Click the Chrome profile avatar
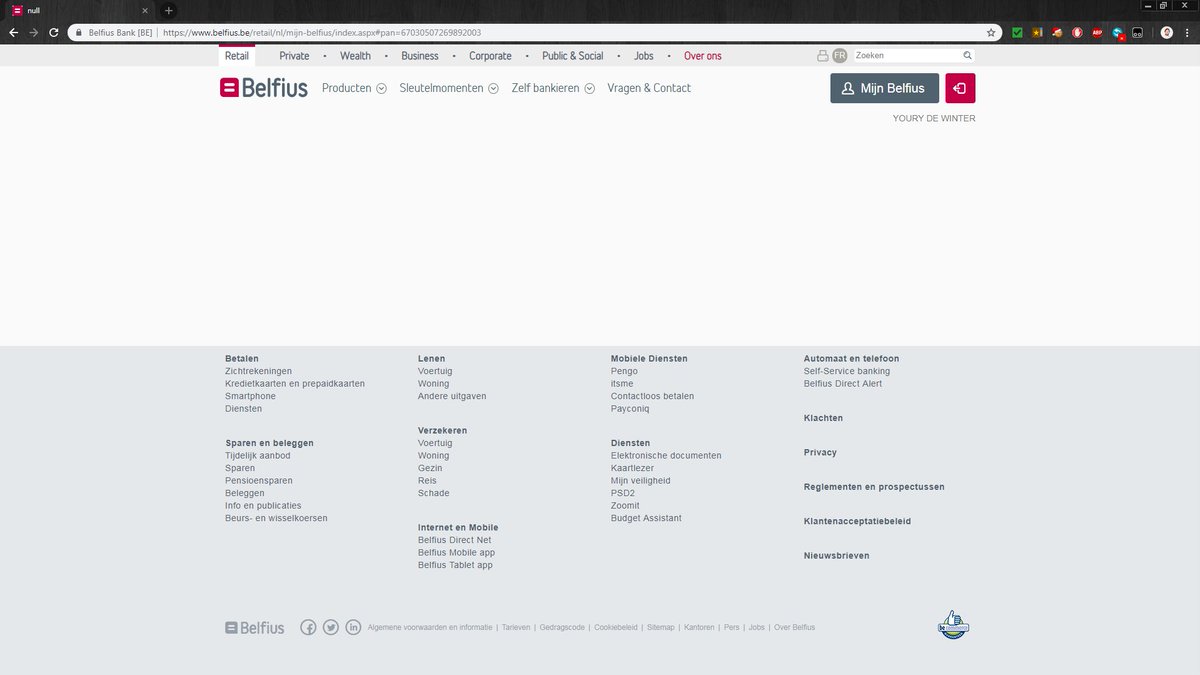Screen dimensions: 1200x675 pyautogui.click(x=1167, y=32)
